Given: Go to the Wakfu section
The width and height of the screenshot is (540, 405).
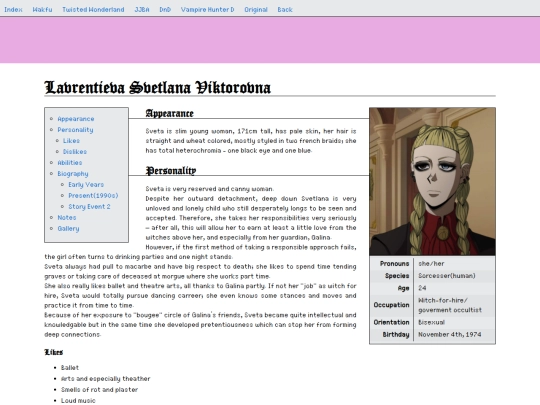Looking at the screenshot, I should point(42,10).
